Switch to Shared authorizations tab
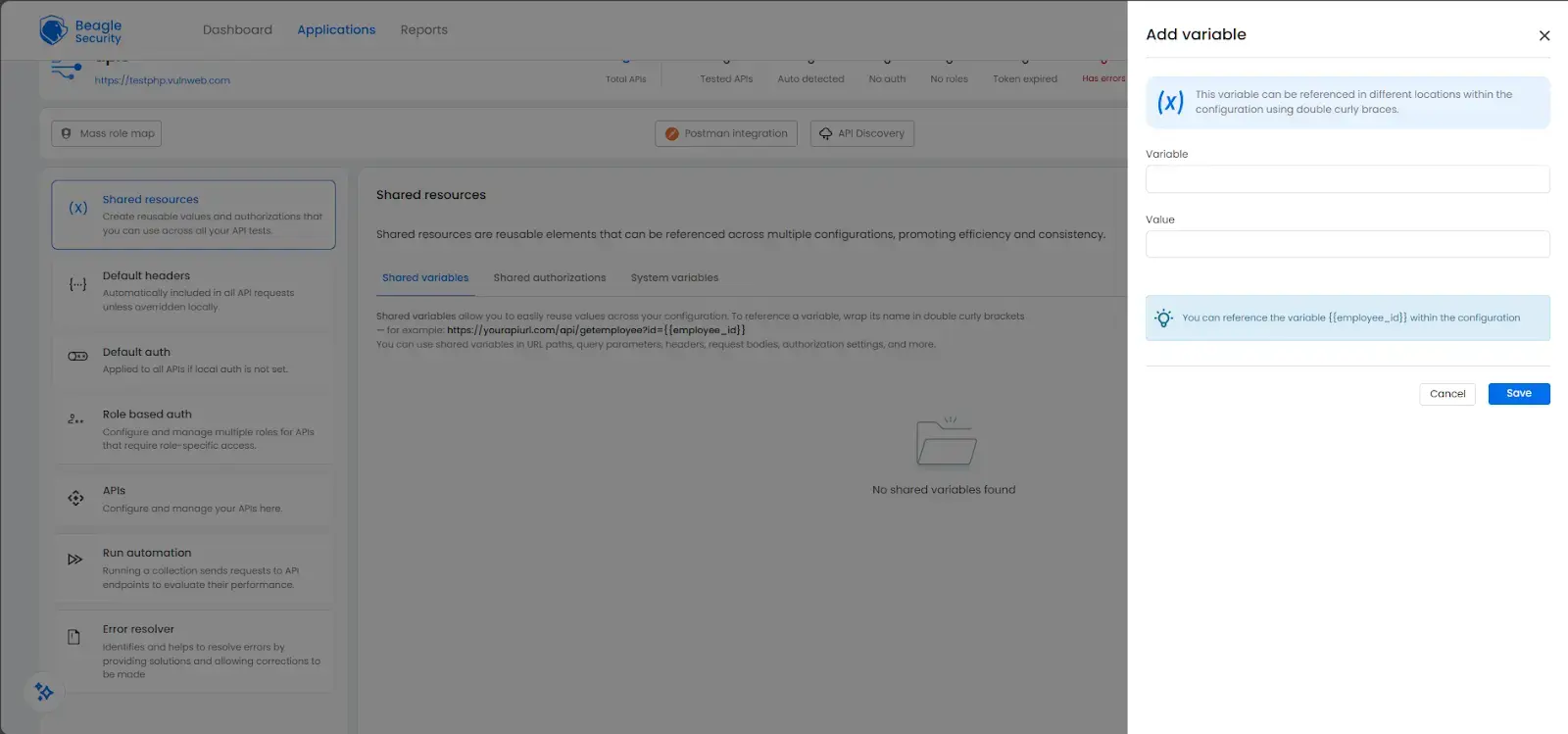This screenshot has width=1568, height=734. point(549,278)
